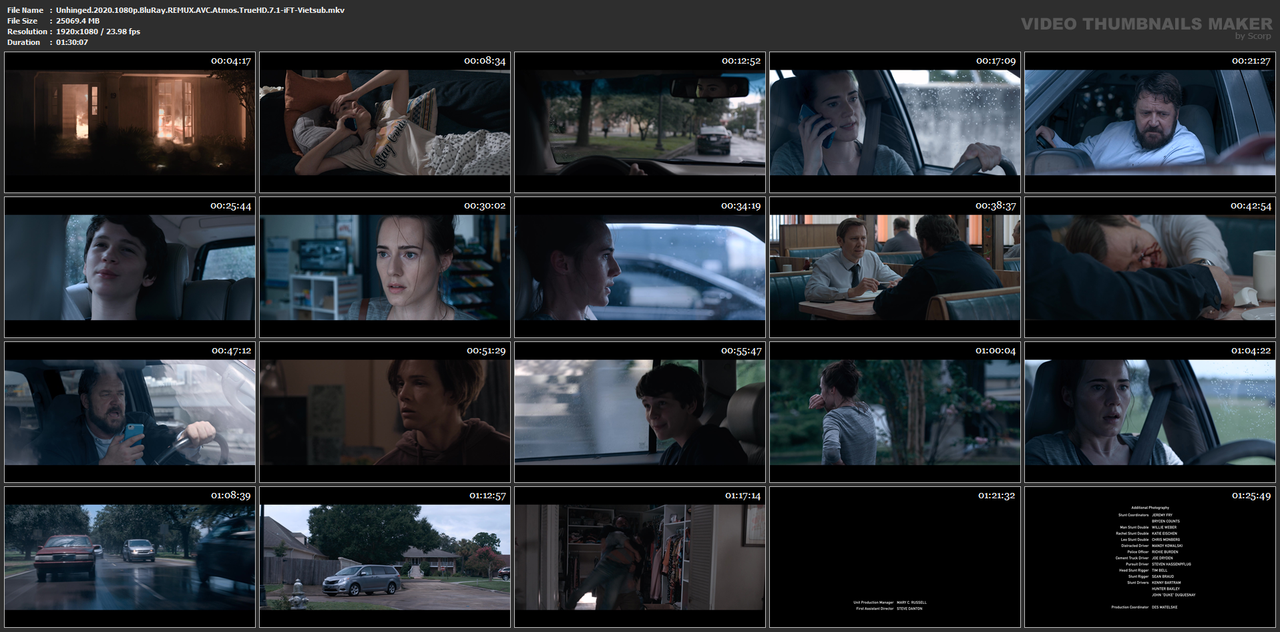Open the thumbnail at 00:21:27
1280x632 pixels.
point(1150,122)
